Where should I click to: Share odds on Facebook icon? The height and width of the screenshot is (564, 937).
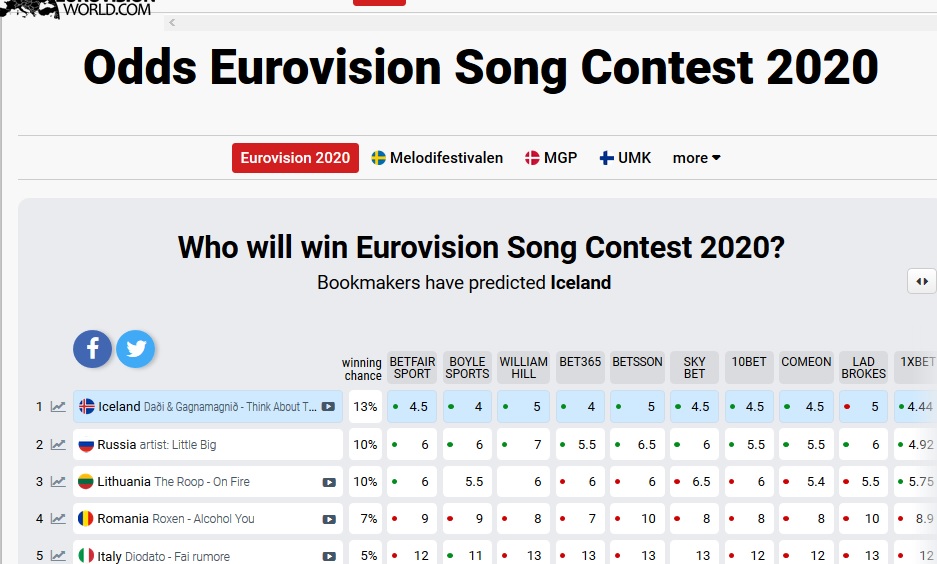point(93,349)
